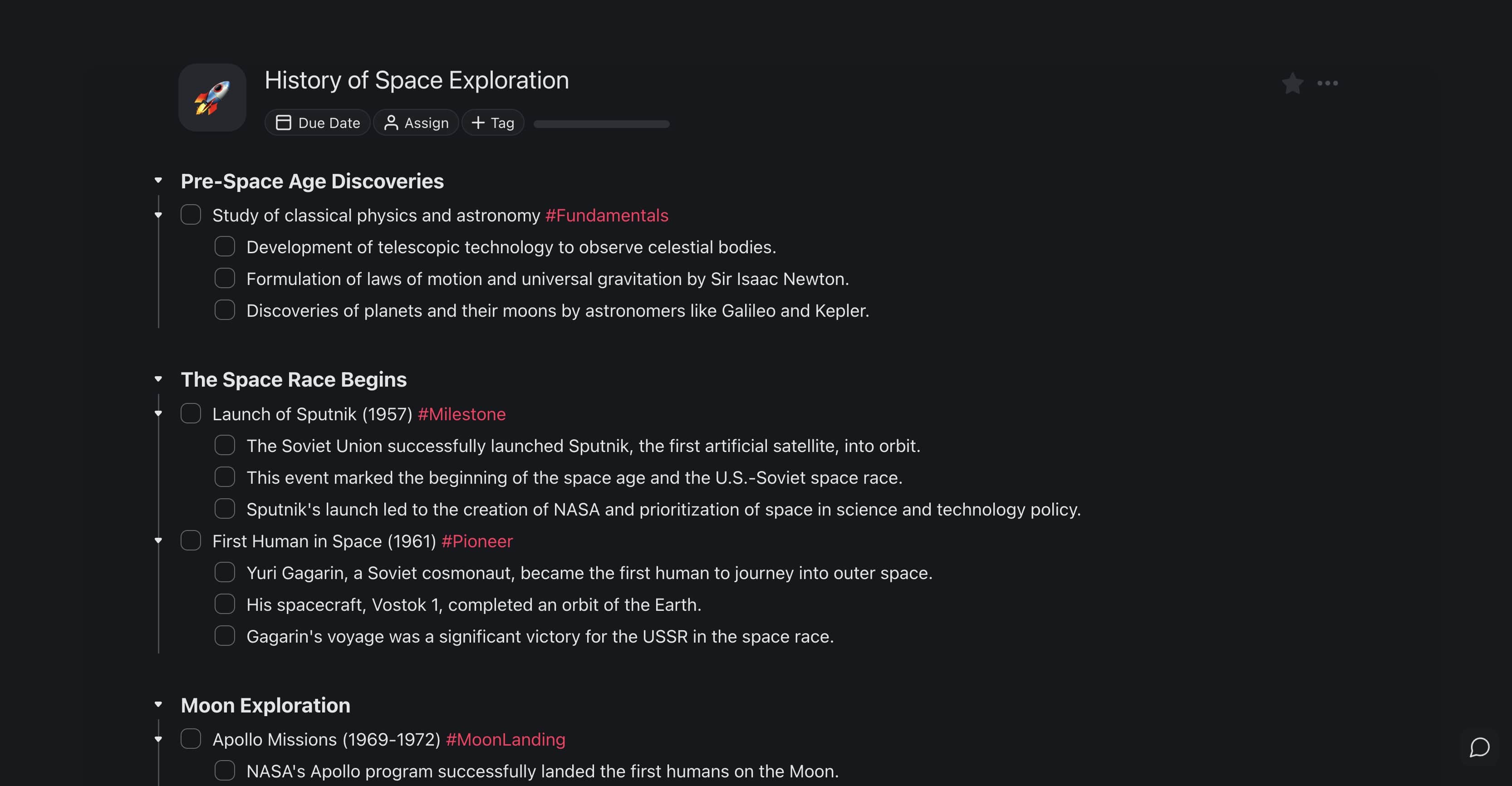Click the Assign person button
Screen dimensions: 1512x786
(x=416, y=123)
